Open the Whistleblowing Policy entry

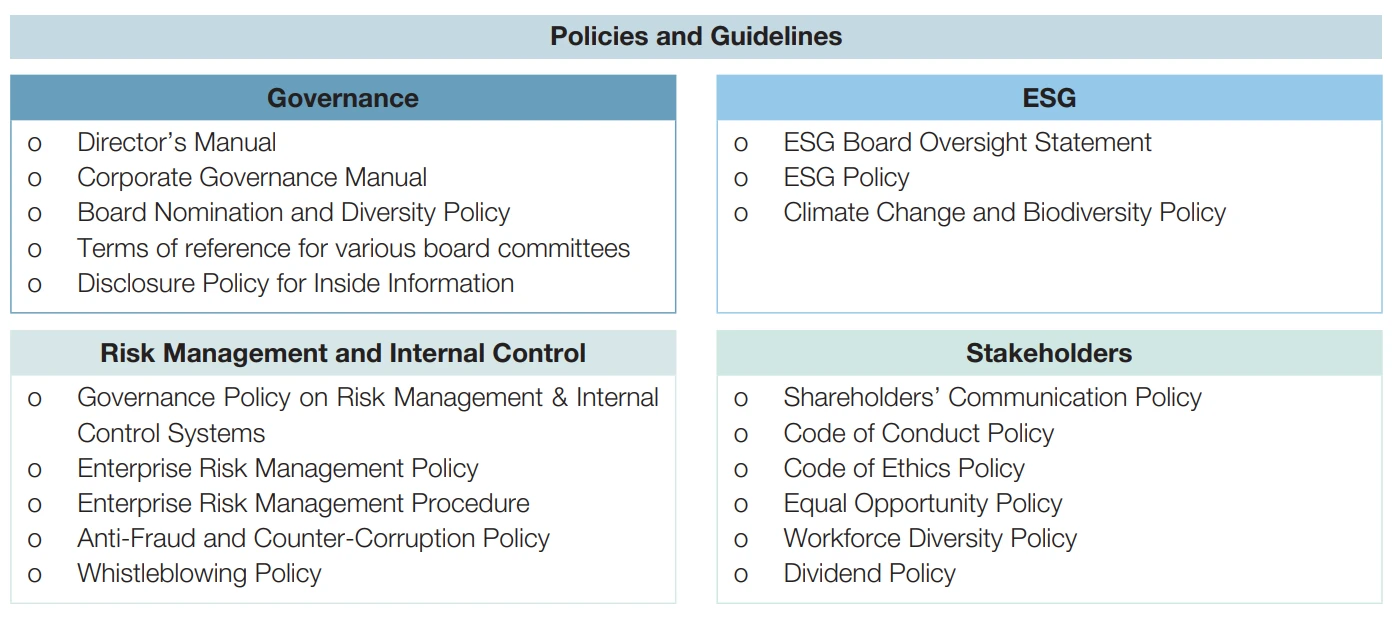[200, 574]
